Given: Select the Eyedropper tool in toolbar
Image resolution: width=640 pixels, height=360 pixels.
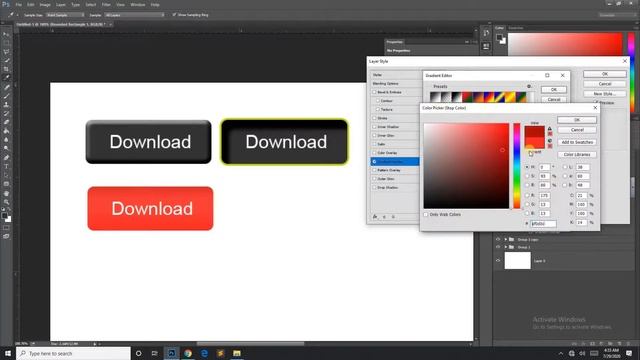Looking at the screenshot, I should (6, 78).
